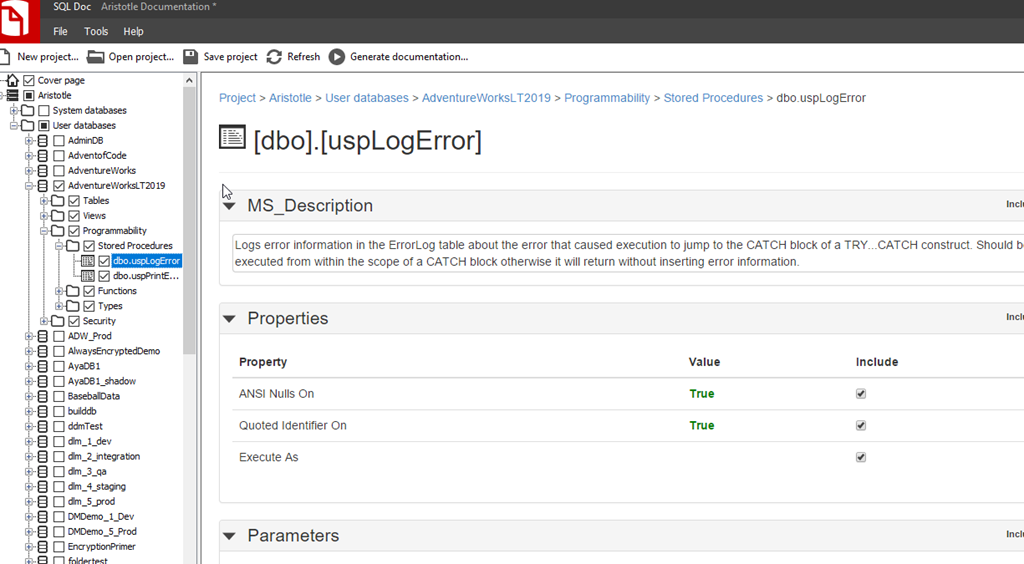Collapse the MS_Description section
This screenshot has width=1024, height=564.
tap(229, 206)
